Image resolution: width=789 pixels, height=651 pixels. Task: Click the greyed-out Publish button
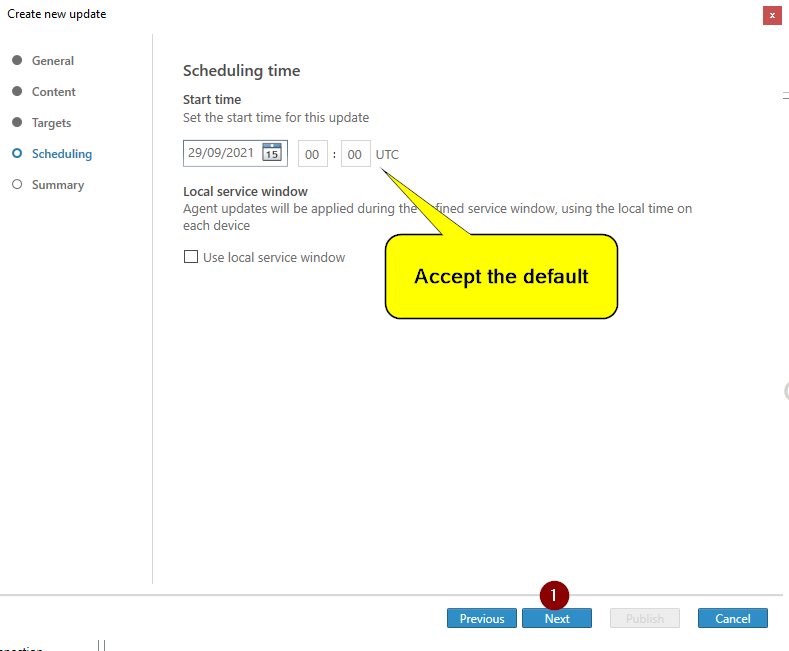[645, 618]
